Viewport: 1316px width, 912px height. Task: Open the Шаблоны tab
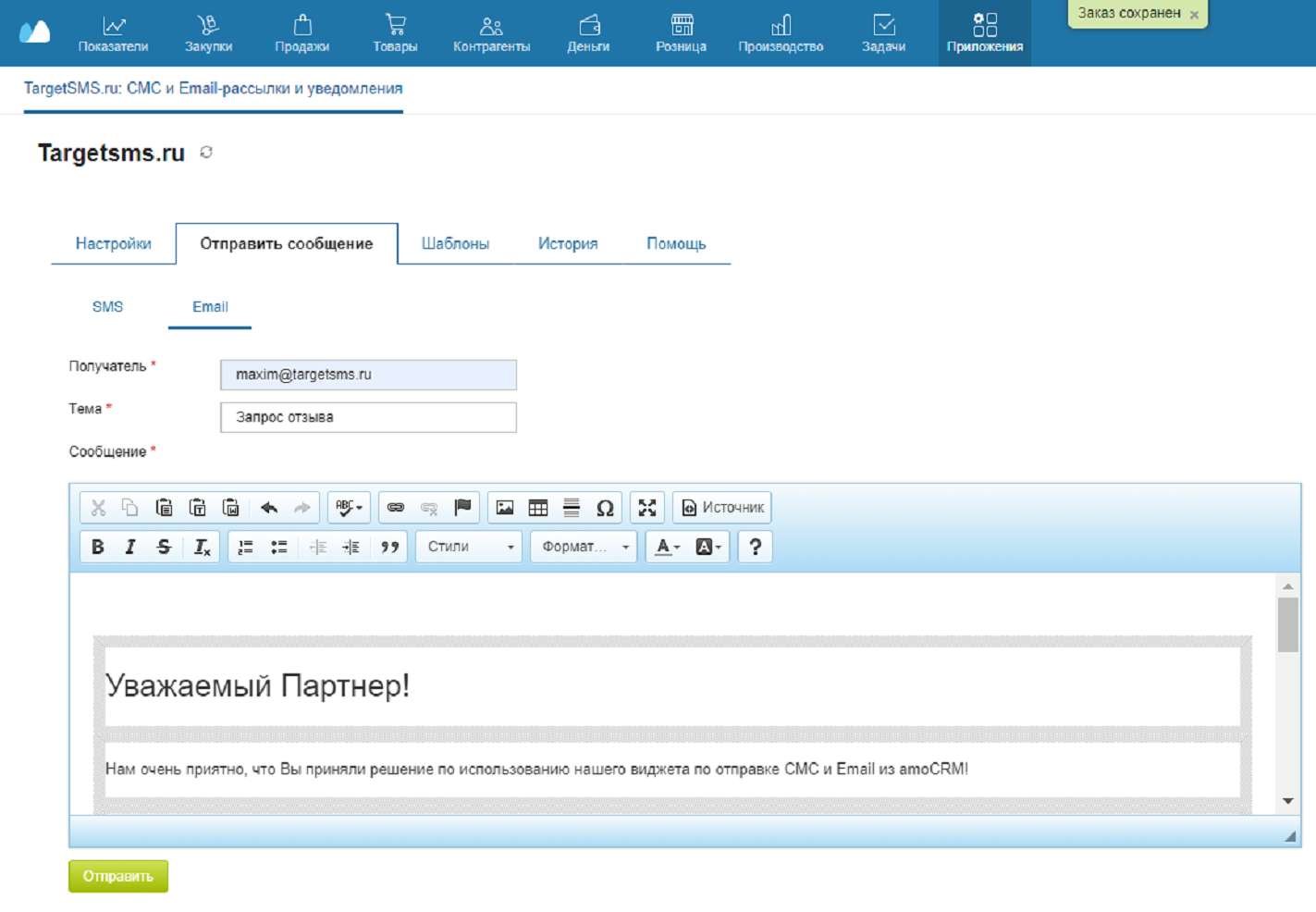455,243
